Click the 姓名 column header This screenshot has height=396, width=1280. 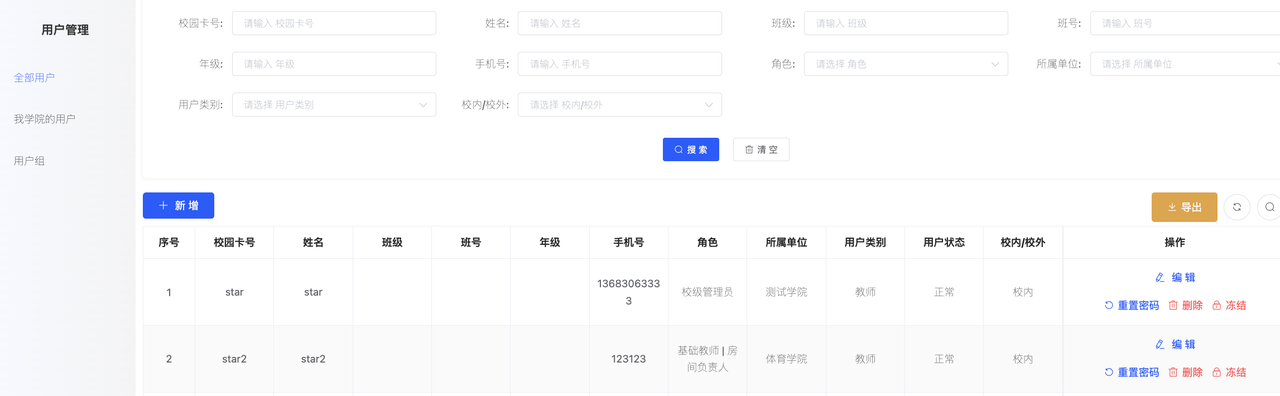click(x=313, y=243)
